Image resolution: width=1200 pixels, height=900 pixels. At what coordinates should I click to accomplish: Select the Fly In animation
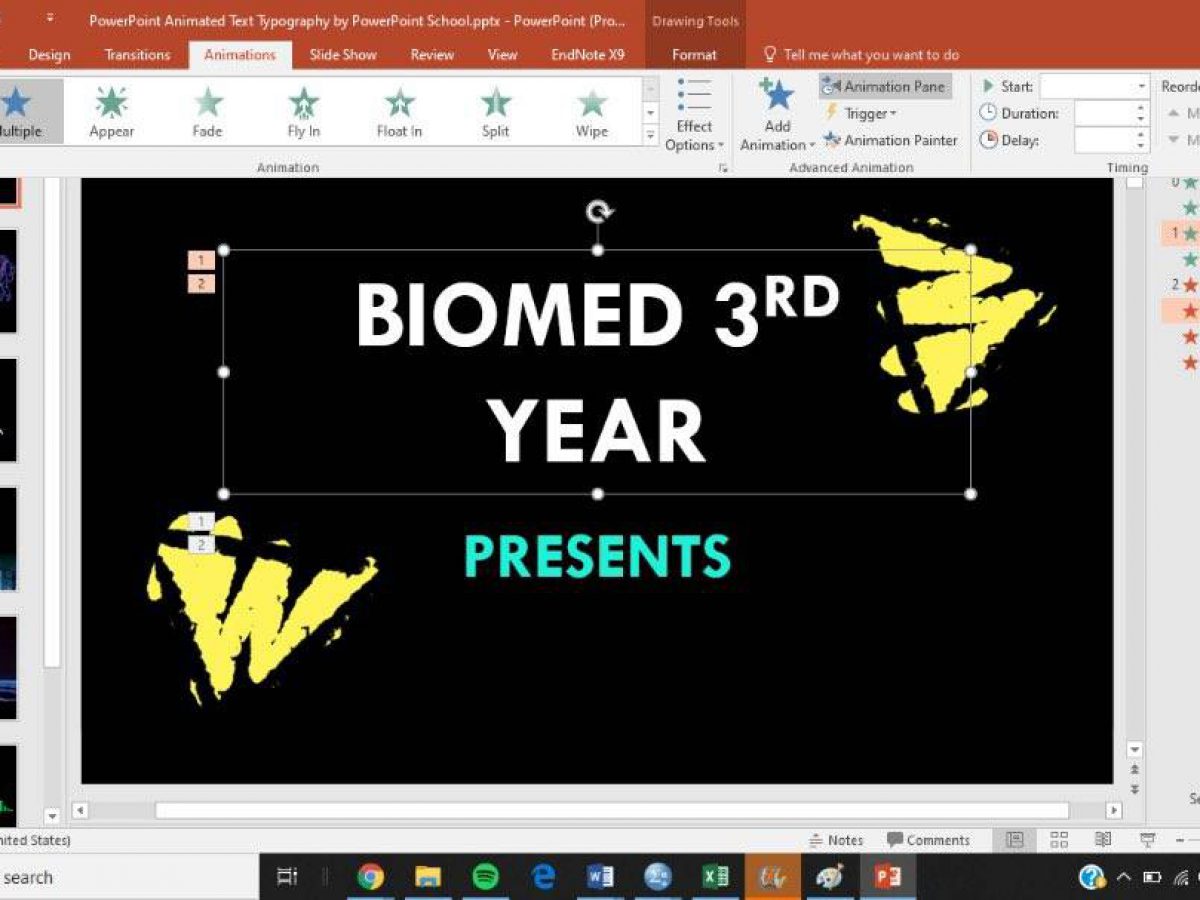pyautogui.click(x=303, y=110)
